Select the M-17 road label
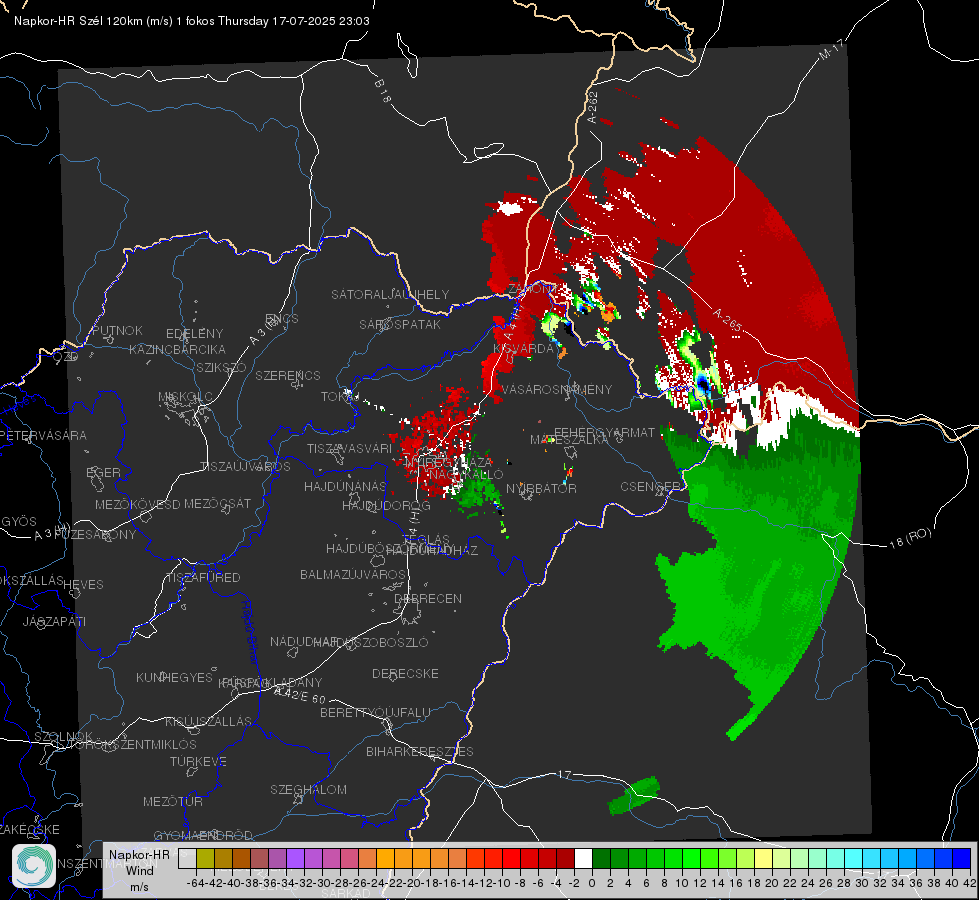This screenshot has height=900, width=979. click(x=831, y=49)
